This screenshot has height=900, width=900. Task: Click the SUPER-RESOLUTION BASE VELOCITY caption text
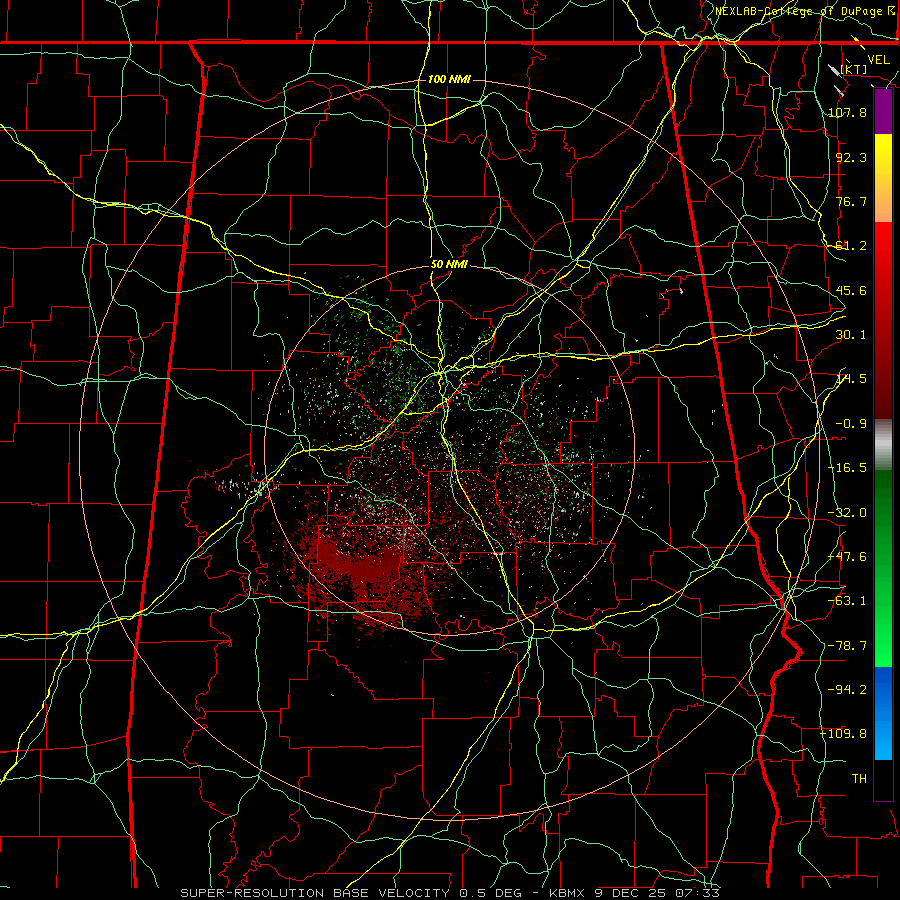tap(315, 893)
